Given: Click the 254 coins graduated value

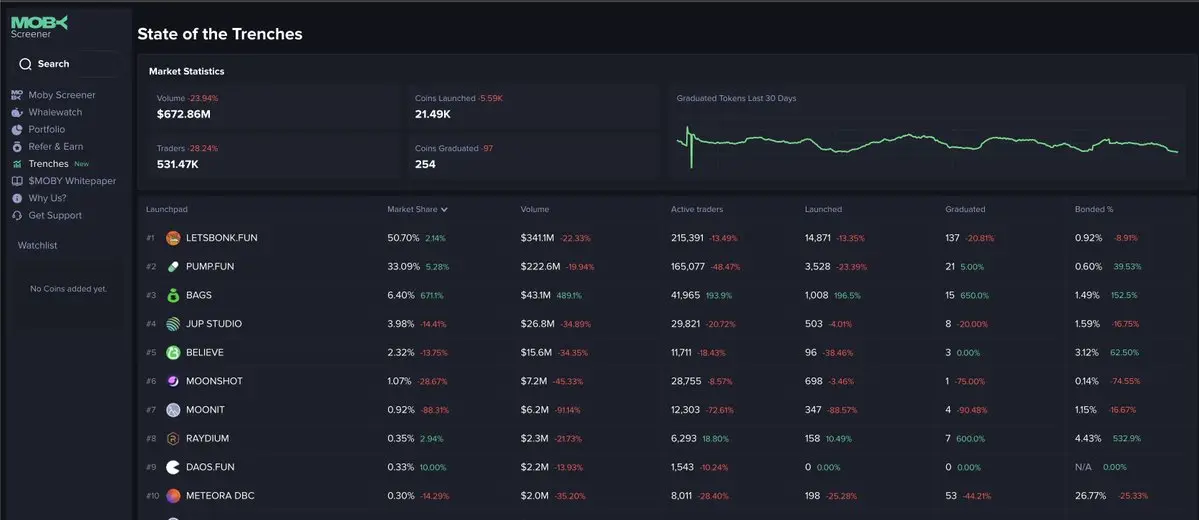Looking at the screenshot, I should click(x=425, y=164).
